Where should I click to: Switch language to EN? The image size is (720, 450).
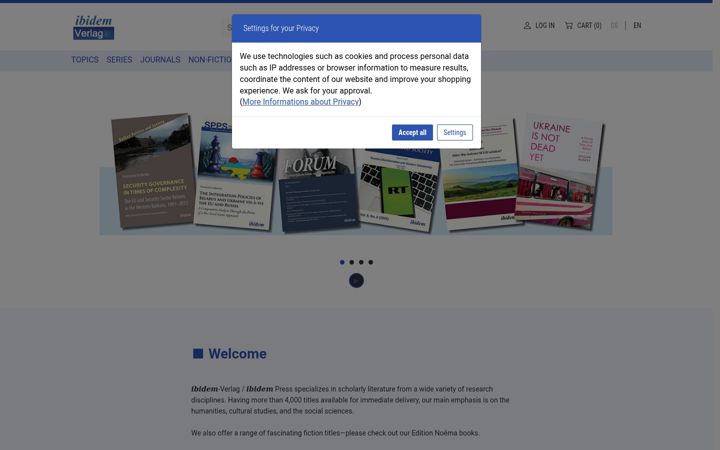click(637, 26)
